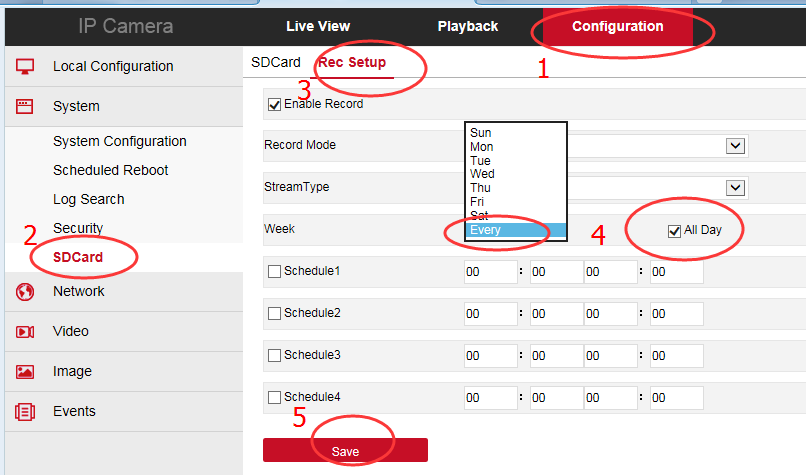The width and height of the screenshot is (806, 475).
Task: Choose Every in the Week list
Action: (x=516, y=230)
